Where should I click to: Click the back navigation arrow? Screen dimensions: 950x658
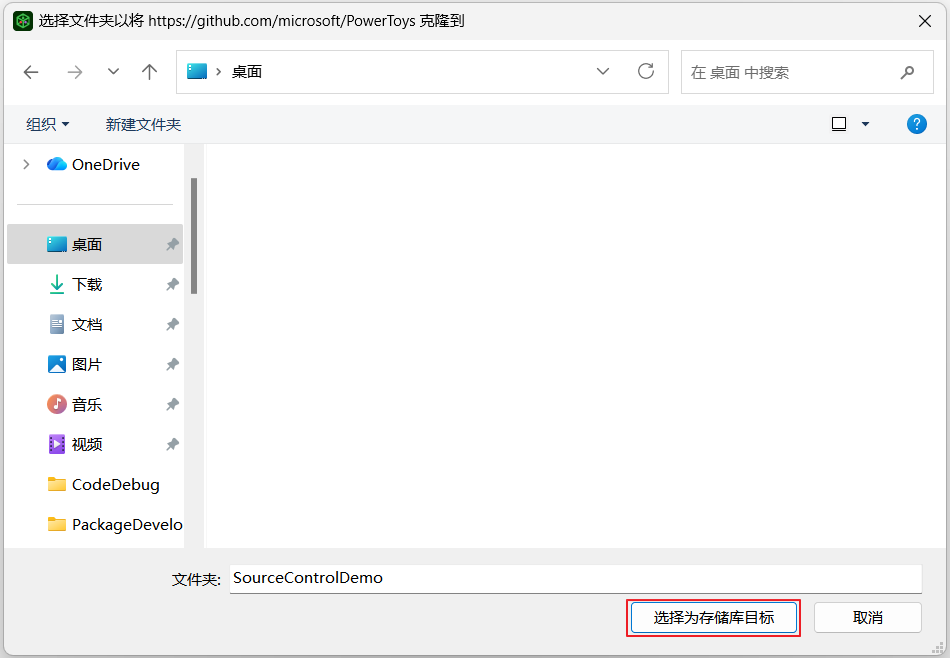coord(31,72)
